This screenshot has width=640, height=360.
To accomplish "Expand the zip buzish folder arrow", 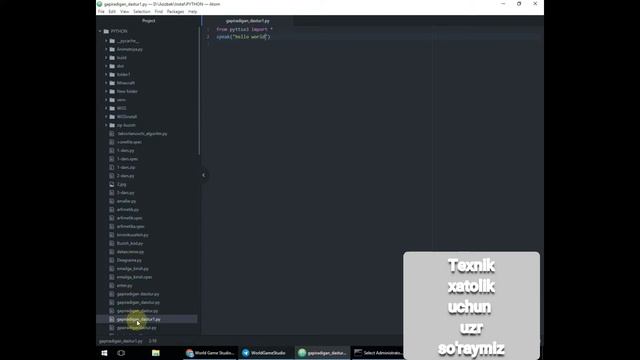I will [x=106, y=125].
